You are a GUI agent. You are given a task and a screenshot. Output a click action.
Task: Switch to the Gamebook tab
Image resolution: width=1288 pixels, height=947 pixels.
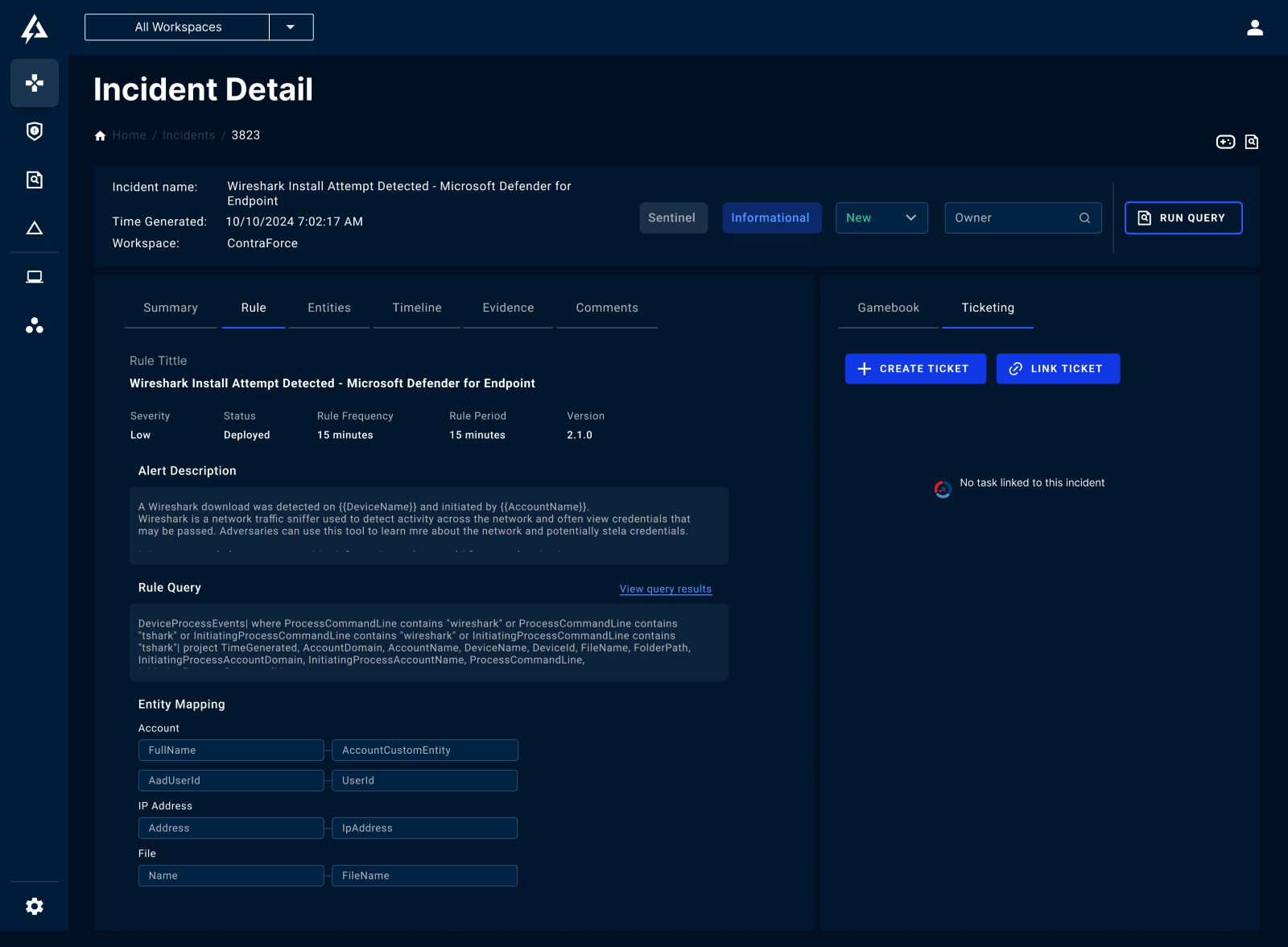click(x=888, y=308)
